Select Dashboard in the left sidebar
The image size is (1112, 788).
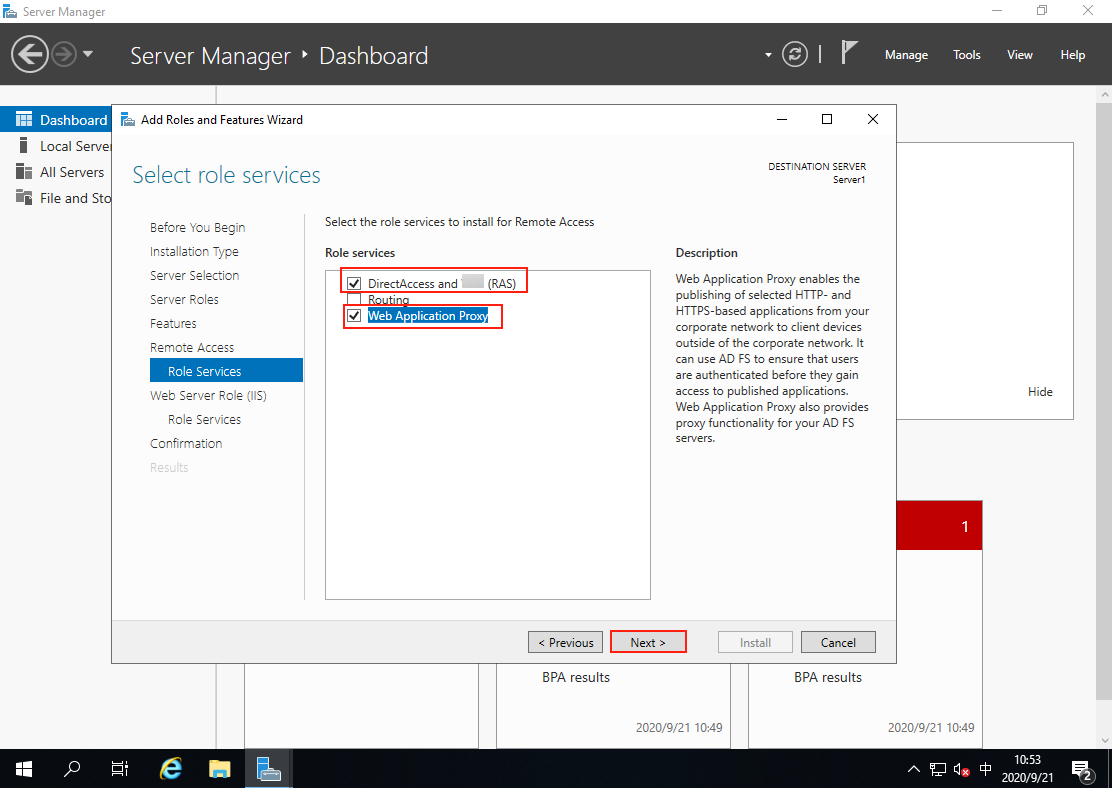pos(56,120)
